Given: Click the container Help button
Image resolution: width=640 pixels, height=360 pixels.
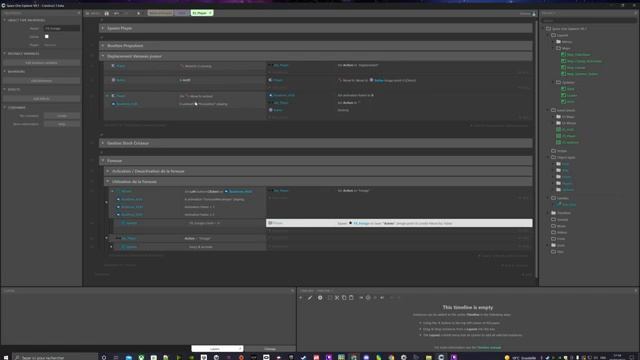Looking at the screenshot, I should [62, 124].
